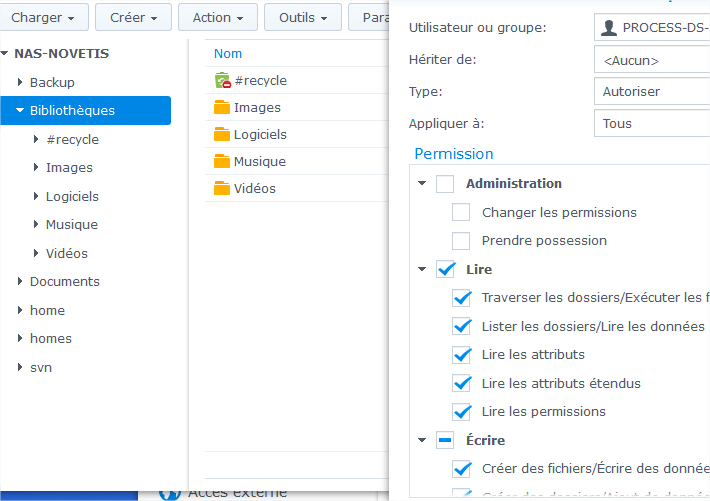
Task: Uncheck 'Lire les attributs étendus'
Action: click(461, 383)
